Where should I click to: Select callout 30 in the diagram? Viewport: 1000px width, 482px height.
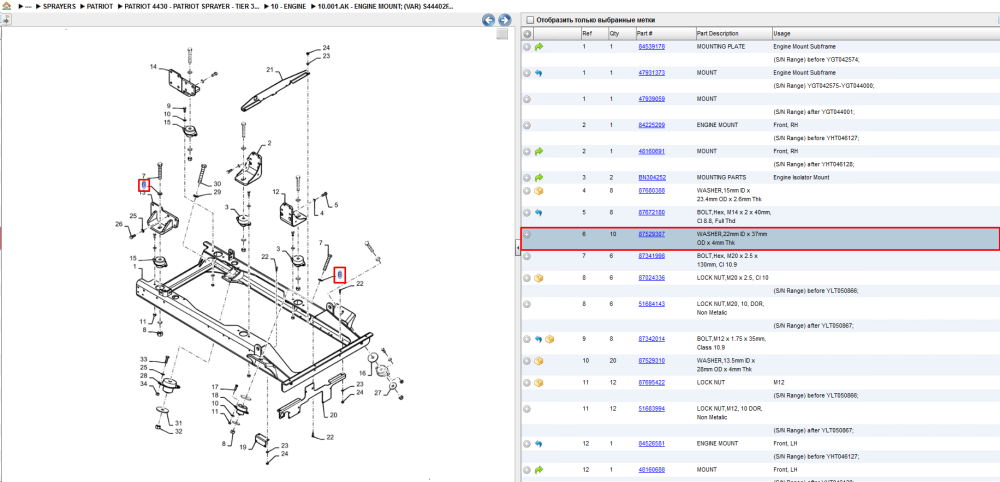[217, 184]
